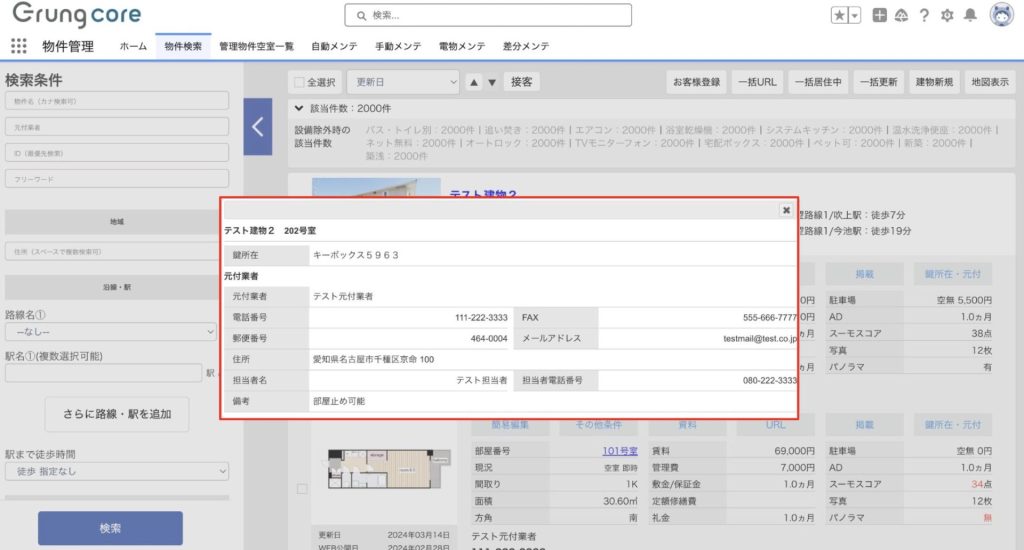Switch to the 管理物件空室一覧 tab
The image size is (1024, 550).
click(x=256, y=46)
